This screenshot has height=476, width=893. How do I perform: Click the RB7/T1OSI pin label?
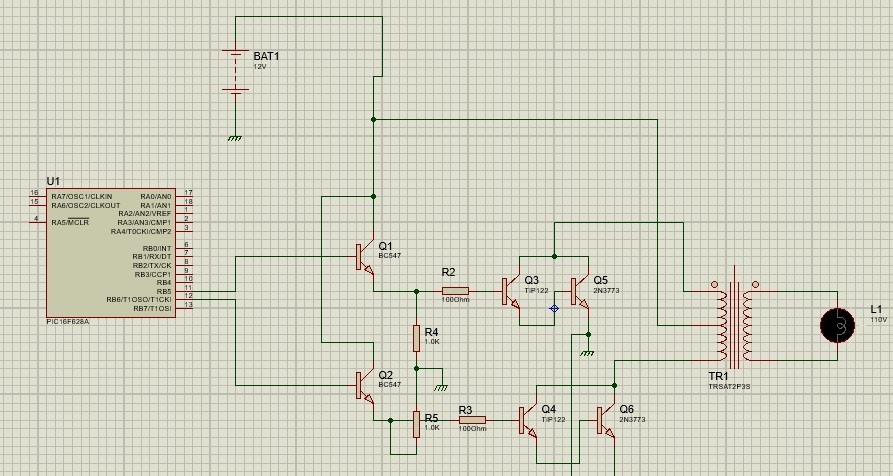click(x=152, y=308)
